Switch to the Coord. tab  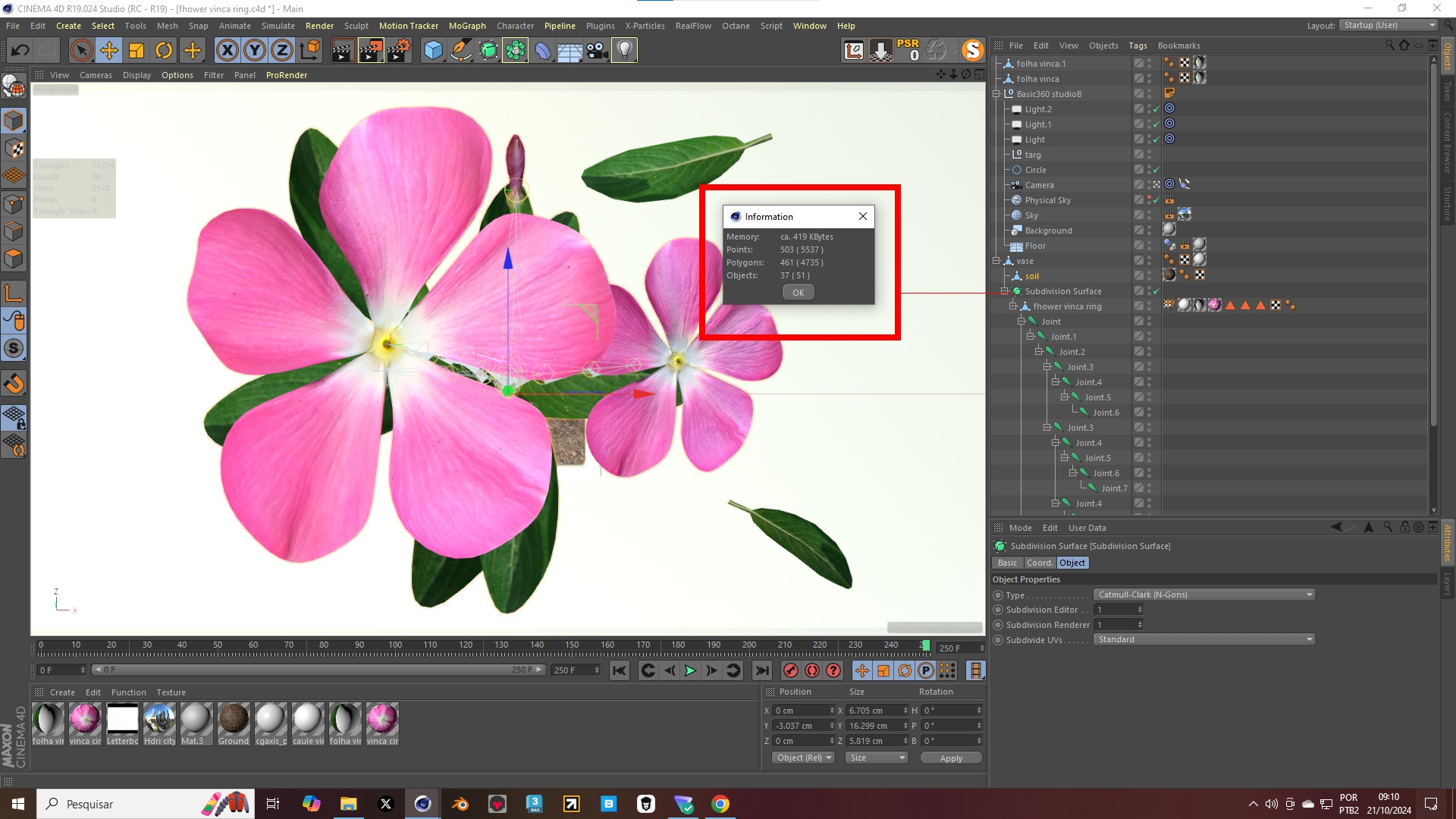point(1039,563)
